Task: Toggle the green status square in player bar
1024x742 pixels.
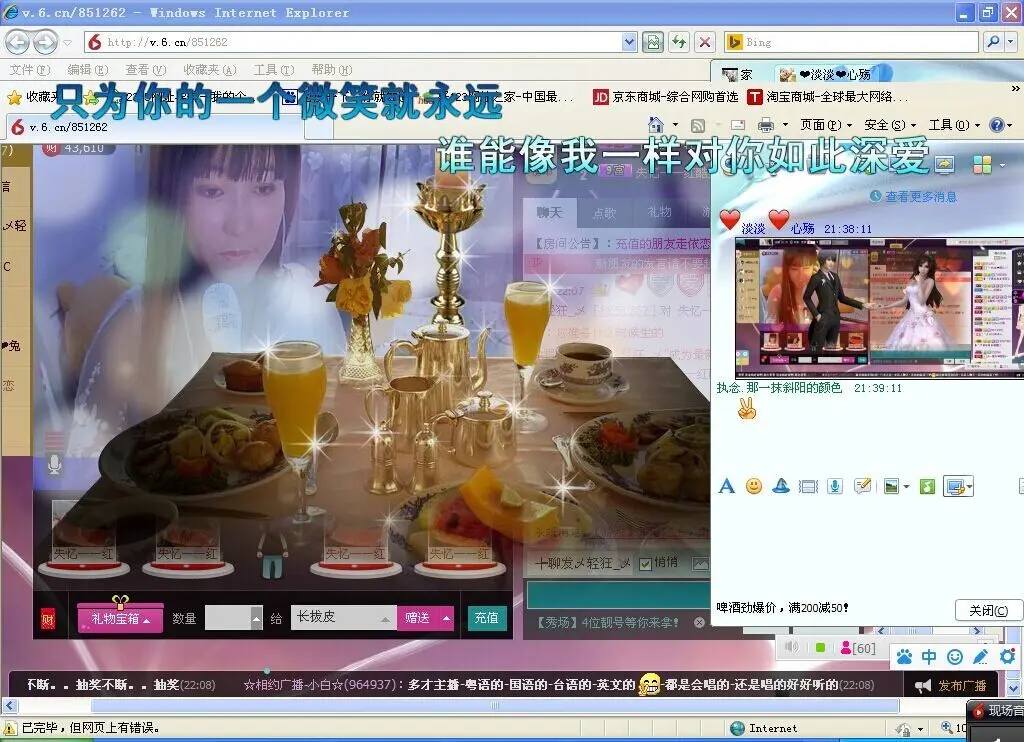Action: point(820,647)
